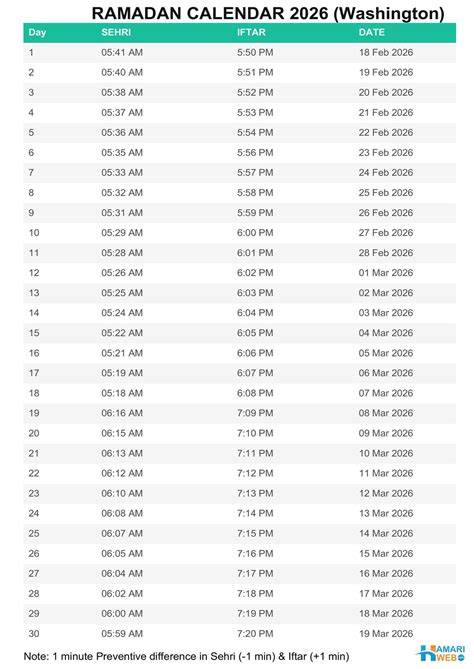Select the 5:50 PM iftar time
The image size is (474, 669).
(255, 52)
